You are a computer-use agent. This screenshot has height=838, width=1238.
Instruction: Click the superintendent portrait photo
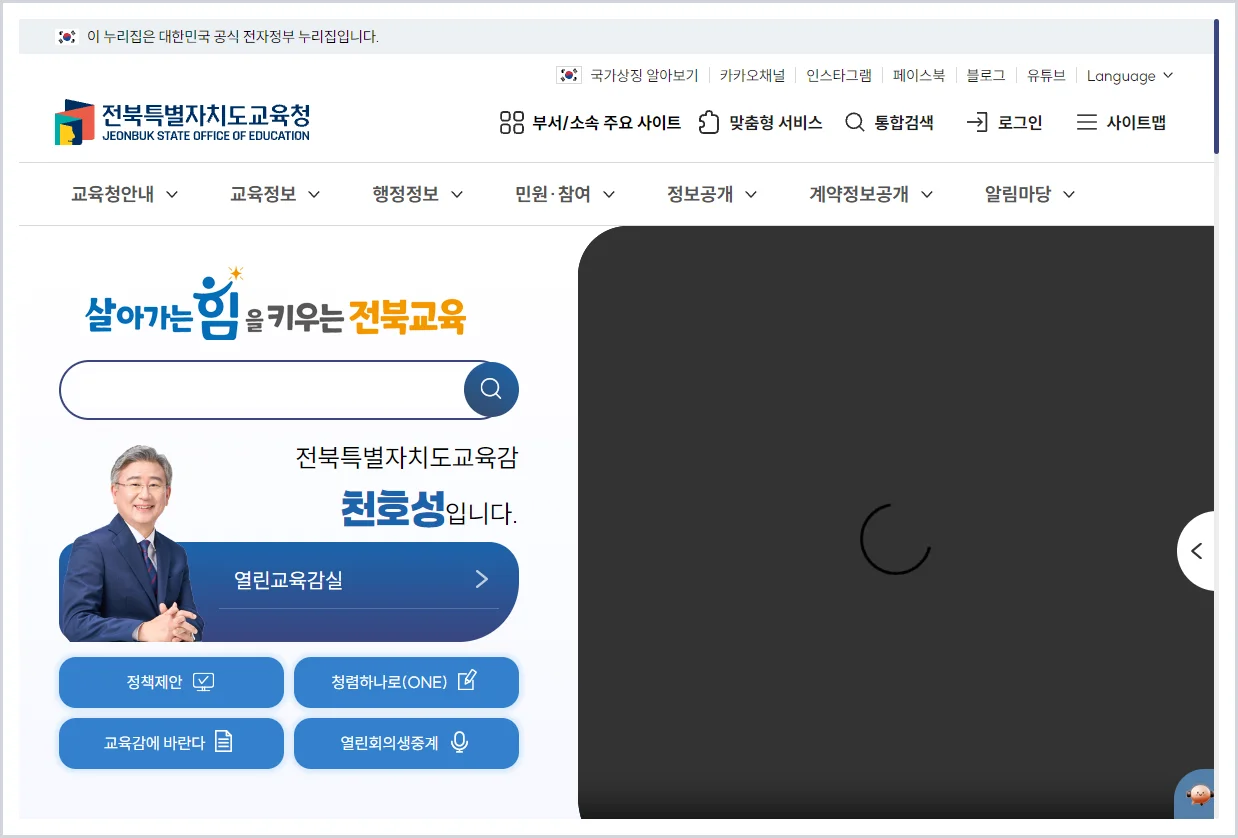(133, 543)
